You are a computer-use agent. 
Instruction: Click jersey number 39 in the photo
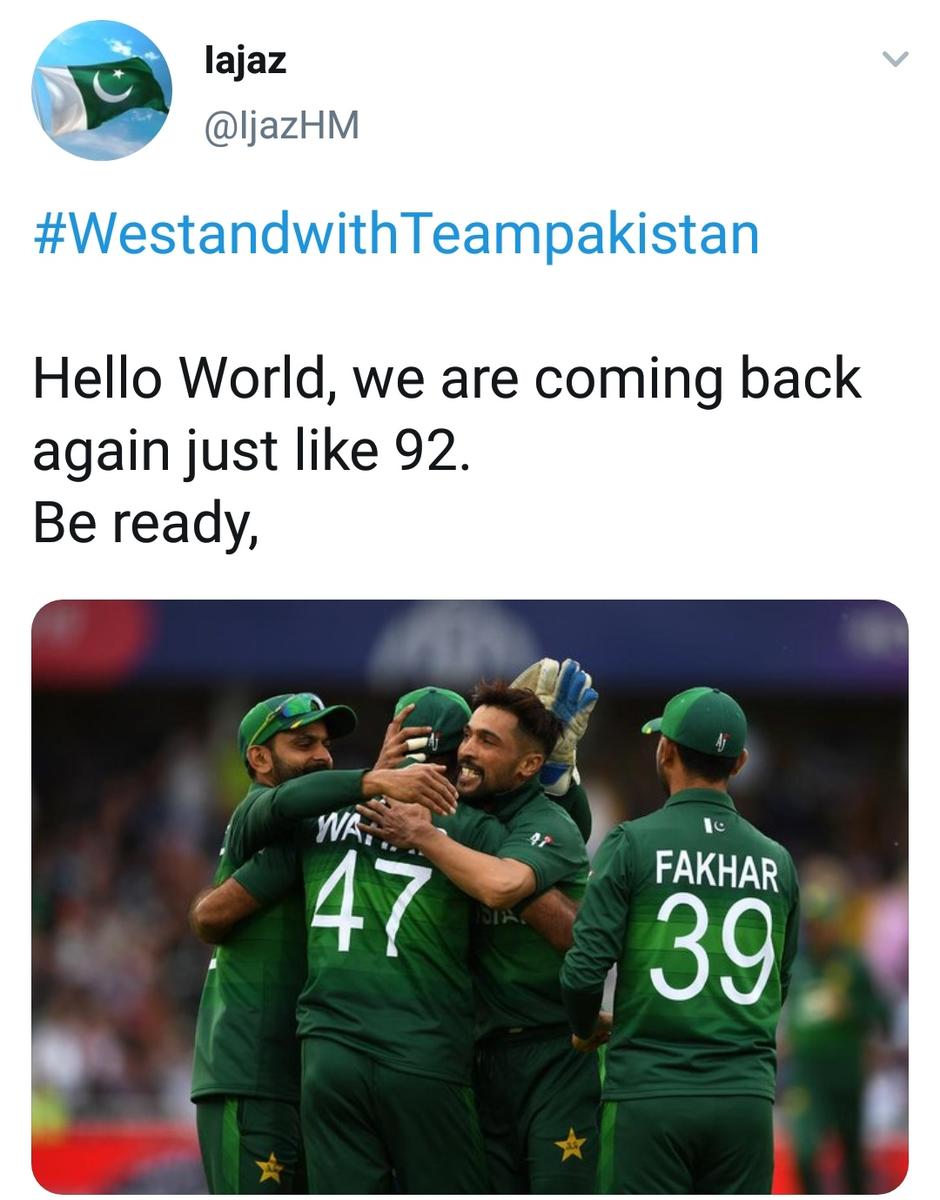point(711,949)
